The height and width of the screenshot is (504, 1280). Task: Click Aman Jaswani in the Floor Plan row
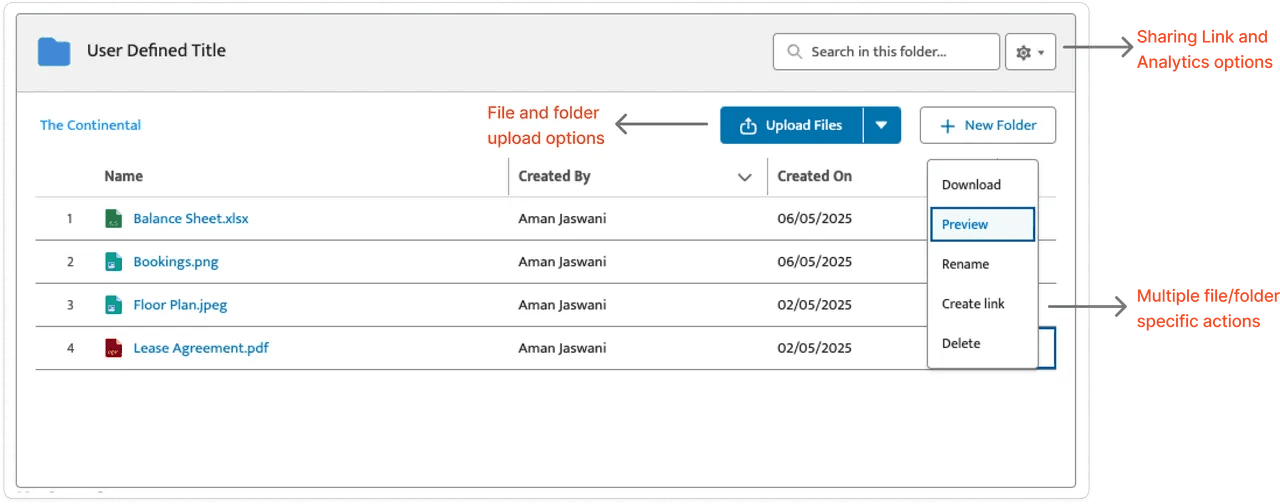coord(562,305)
